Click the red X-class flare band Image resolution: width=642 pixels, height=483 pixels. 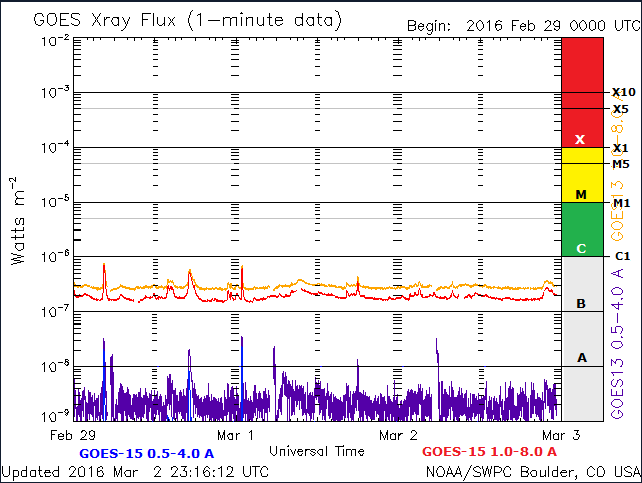[x=582, y=92]
